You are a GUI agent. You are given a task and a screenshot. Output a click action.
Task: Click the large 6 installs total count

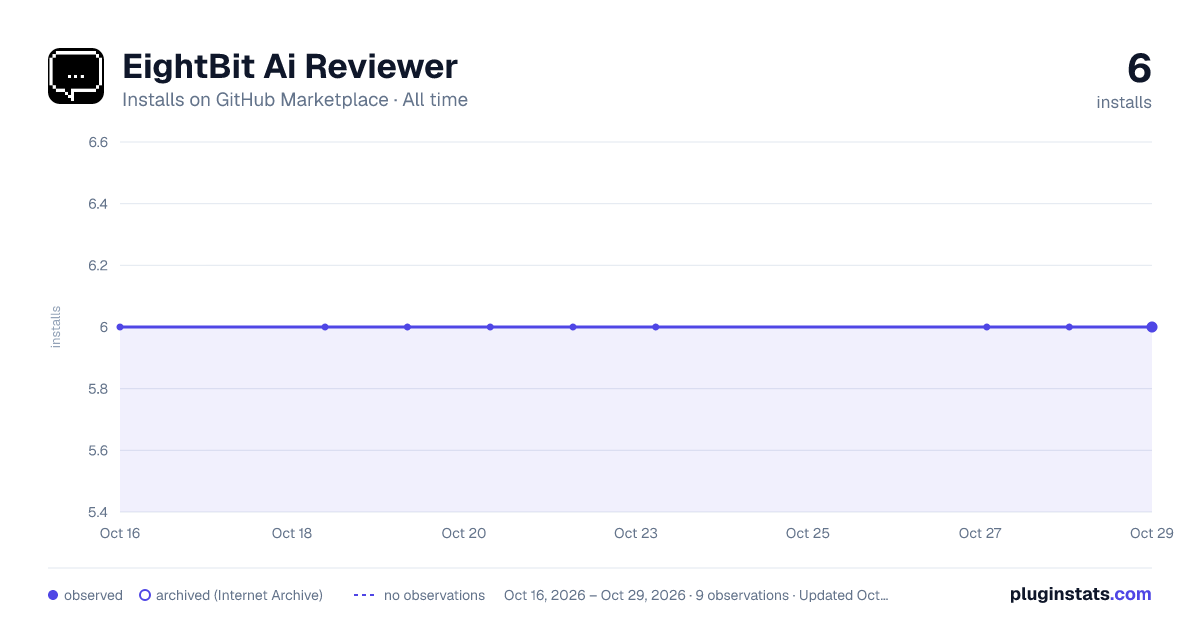pyautogui.click(x=1139, y=68)
